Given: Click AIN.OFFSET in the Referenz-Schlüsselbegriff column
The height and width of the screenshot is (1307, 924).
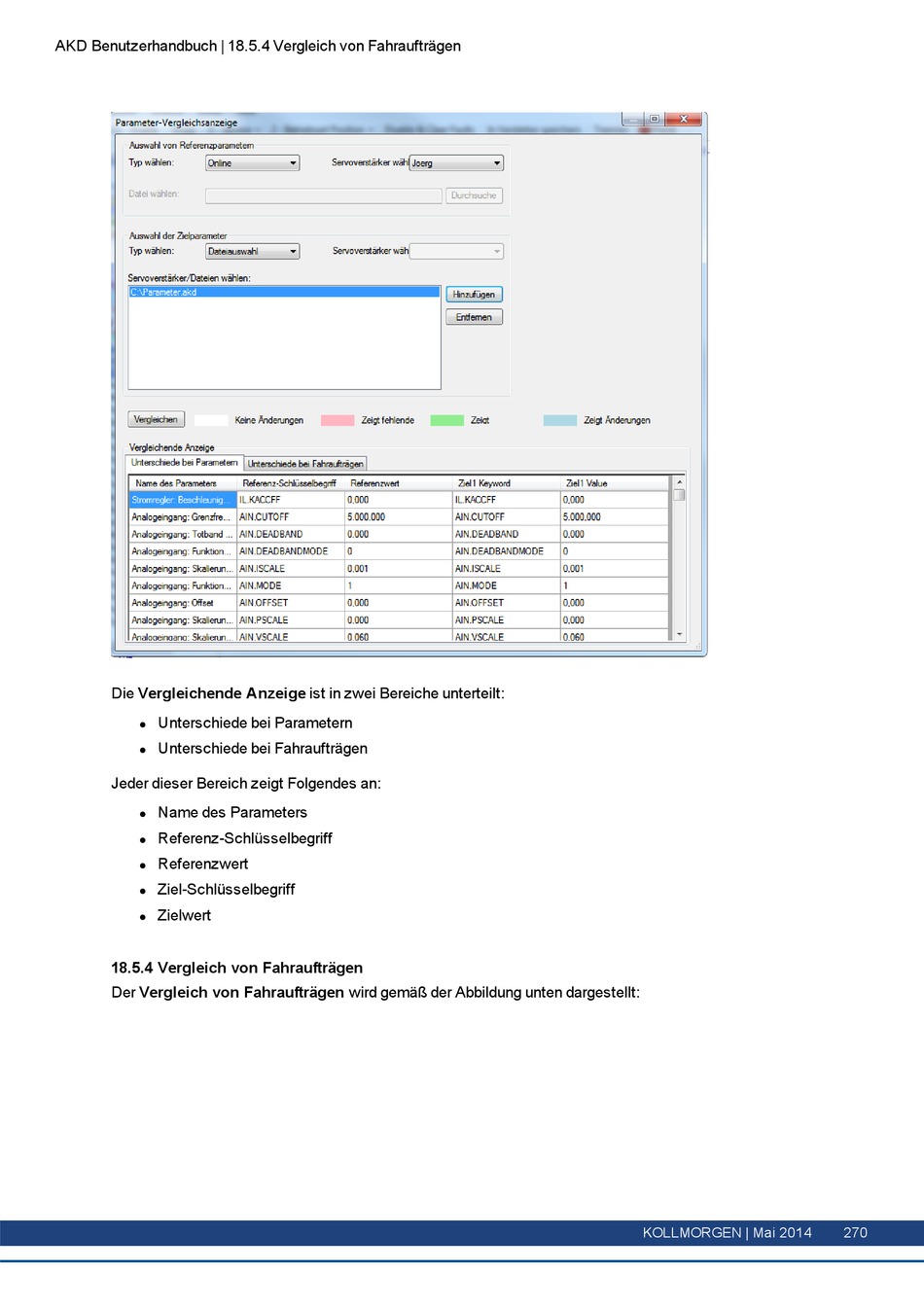Looking at the screenshot, I should (x=291, y=603).
